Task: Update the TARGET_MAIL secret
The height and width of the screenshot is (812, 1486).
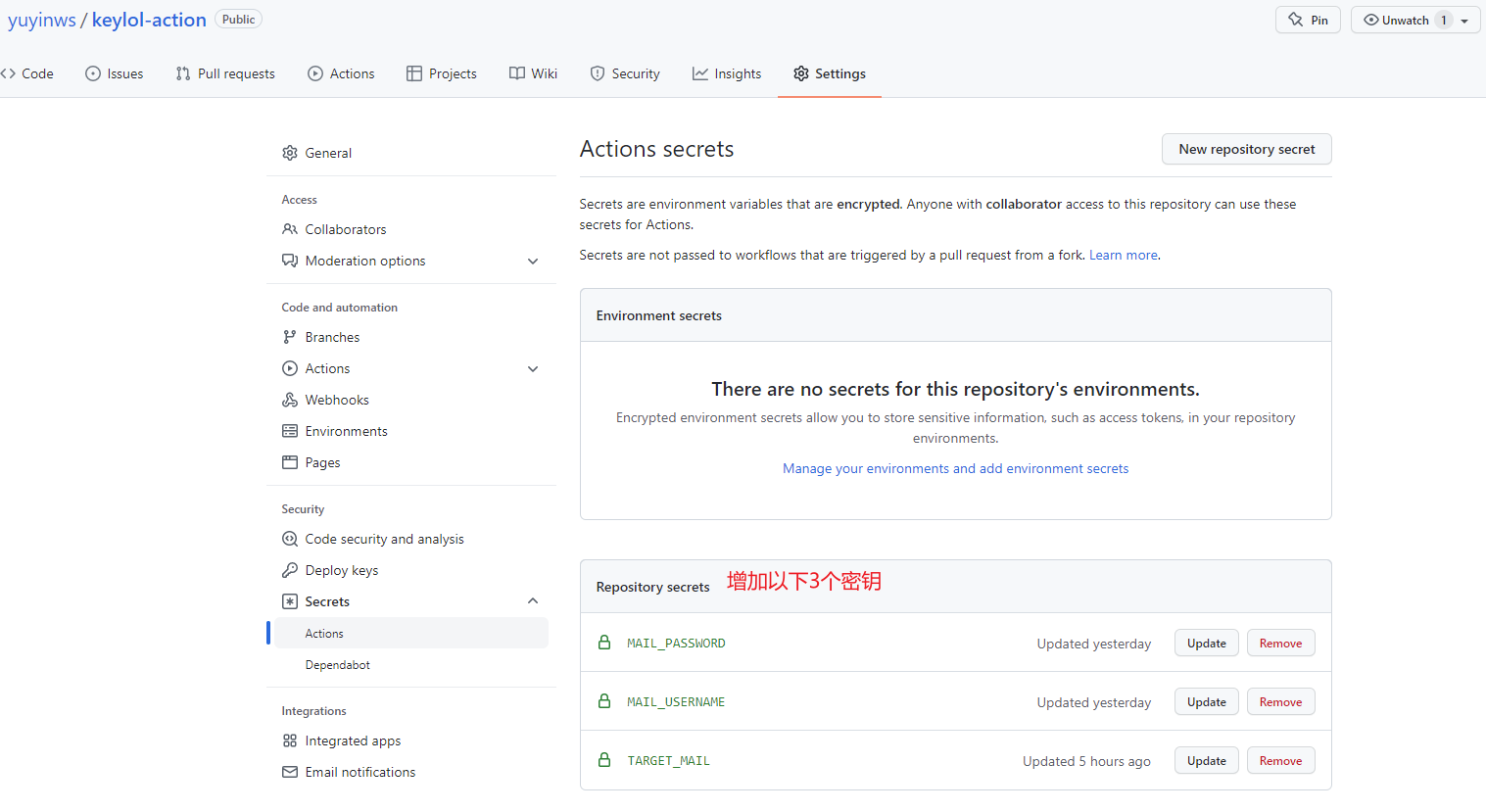Action: click(1207, 761)
